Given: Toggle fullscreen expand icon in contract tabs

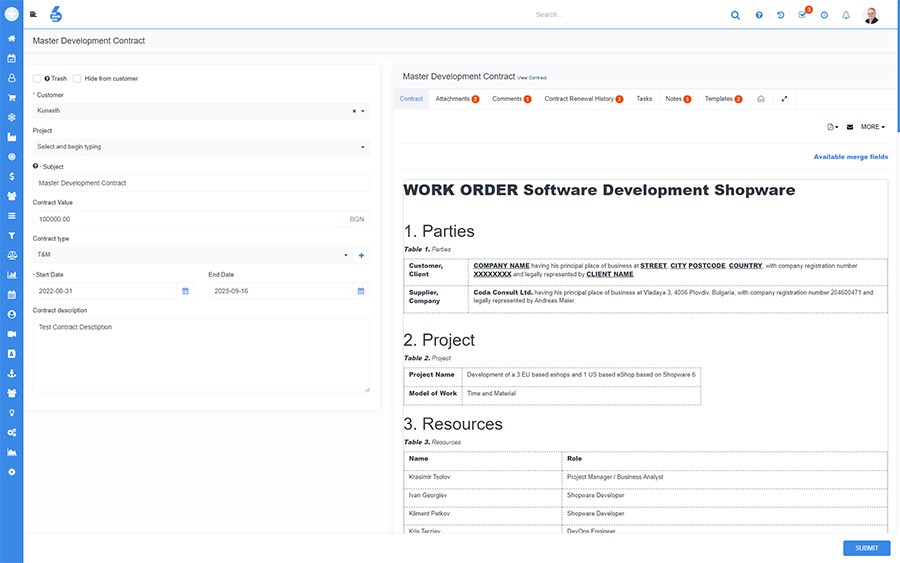Looking at the screenshot, I should click(784, 99).
